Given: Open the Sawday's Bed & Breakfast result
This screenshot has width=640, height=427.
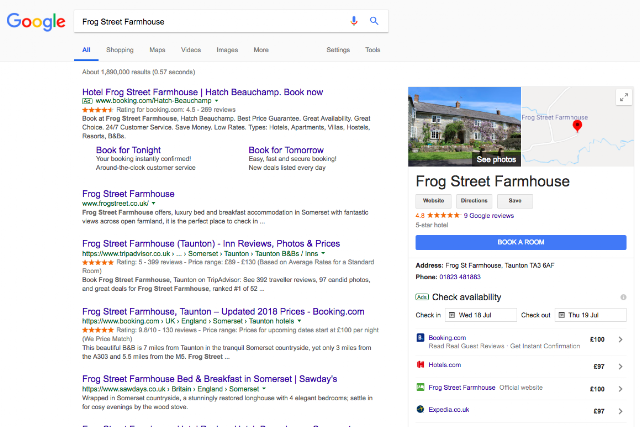Looking at the screenshot, I should (x=209, y=379).
